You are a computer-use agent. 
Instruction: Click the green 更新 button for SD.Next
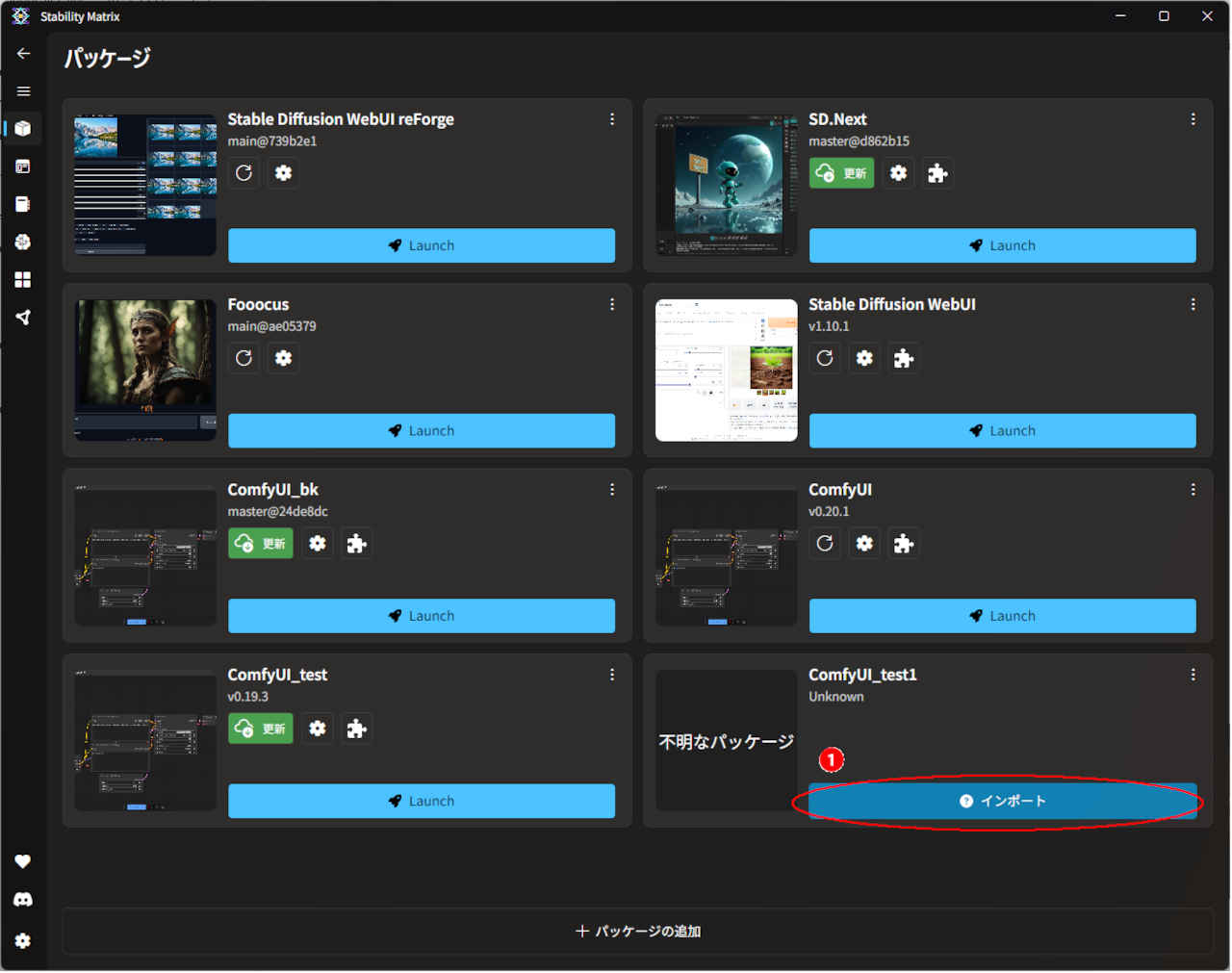click(841, 173)
